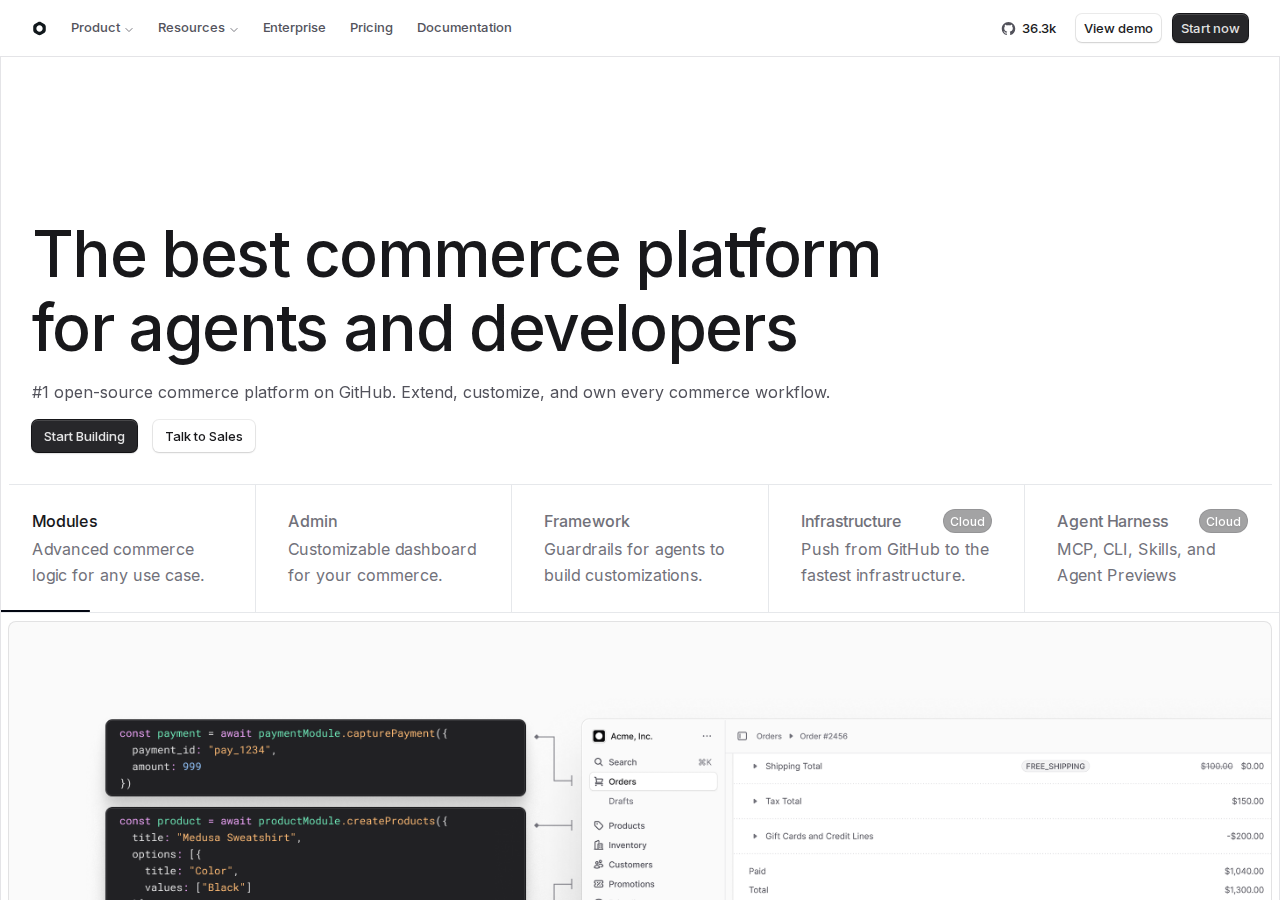
Task: Select the Agent Harness tab
Action: [x=1152, y=548]
